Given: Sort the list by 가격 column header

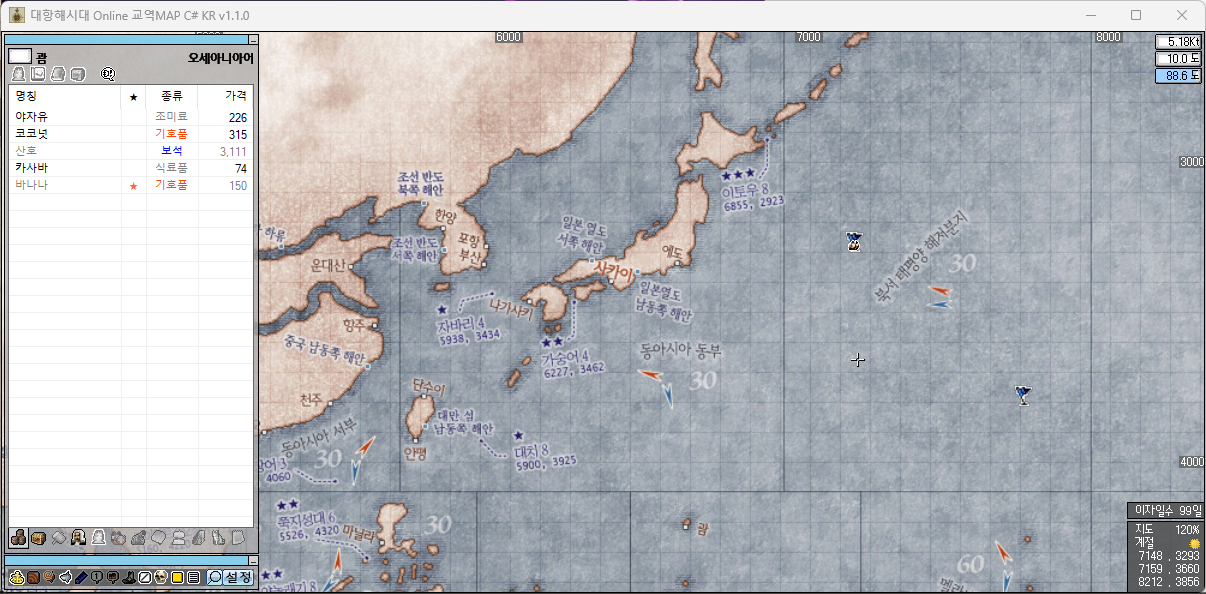Looking at the screenshot, I should coord(236,97).
